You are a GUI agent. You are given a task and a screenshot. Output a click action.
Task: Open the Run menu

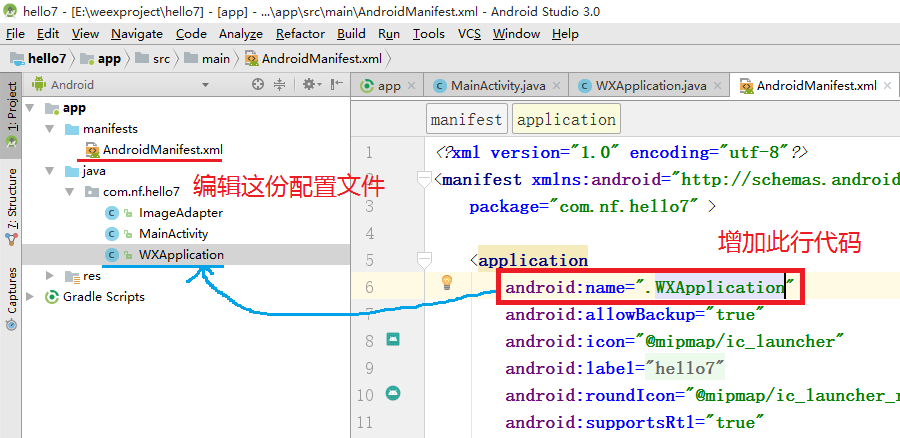point(389,34)
